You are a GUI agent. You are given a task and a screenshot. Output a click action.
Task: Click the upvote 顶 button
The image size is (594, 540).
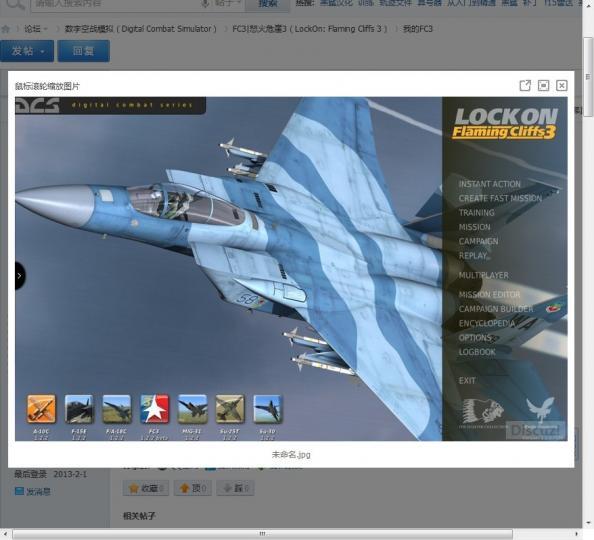[x=193, y=488]
